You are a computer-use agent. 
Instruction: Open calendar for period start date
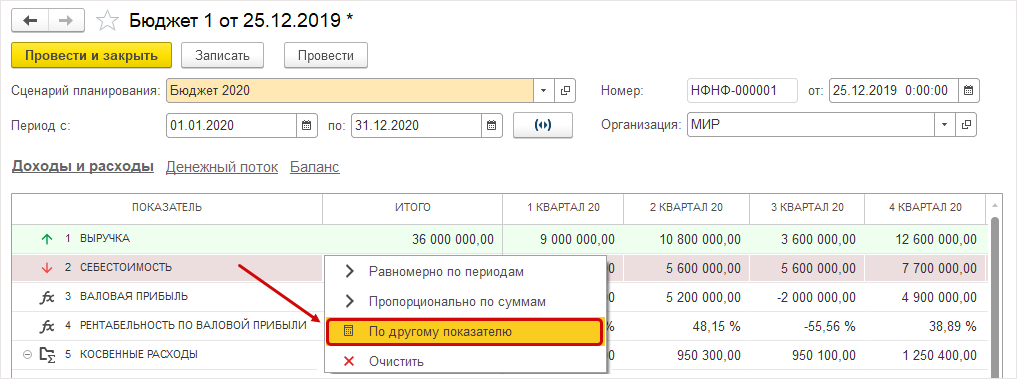click(306, 125)
